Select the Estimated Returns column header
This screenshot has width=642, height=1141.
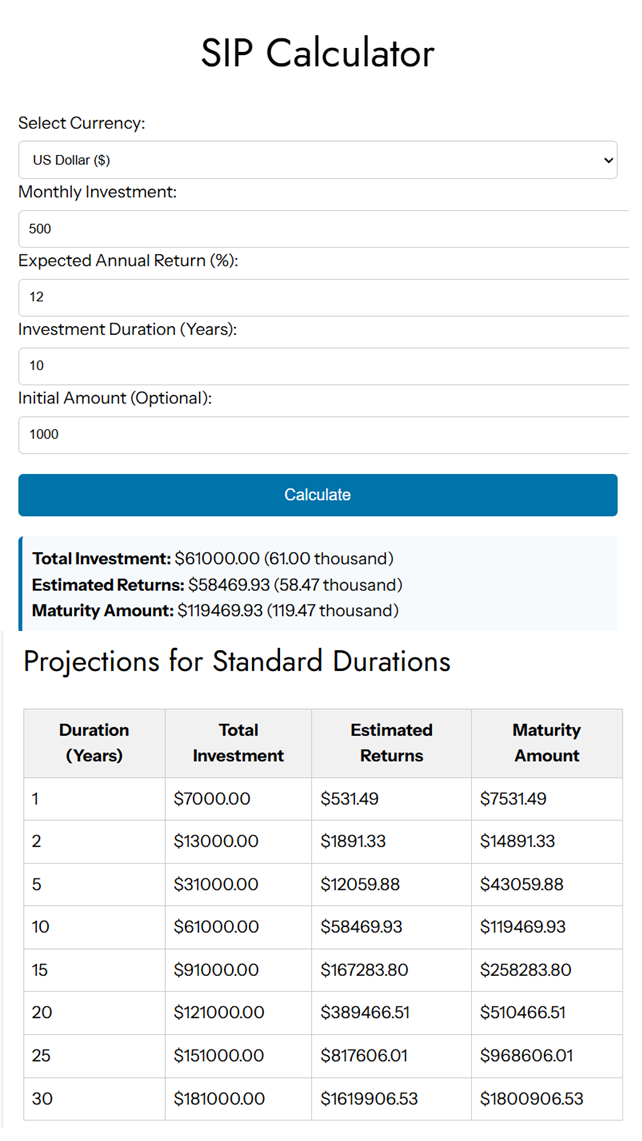(391, 743)
